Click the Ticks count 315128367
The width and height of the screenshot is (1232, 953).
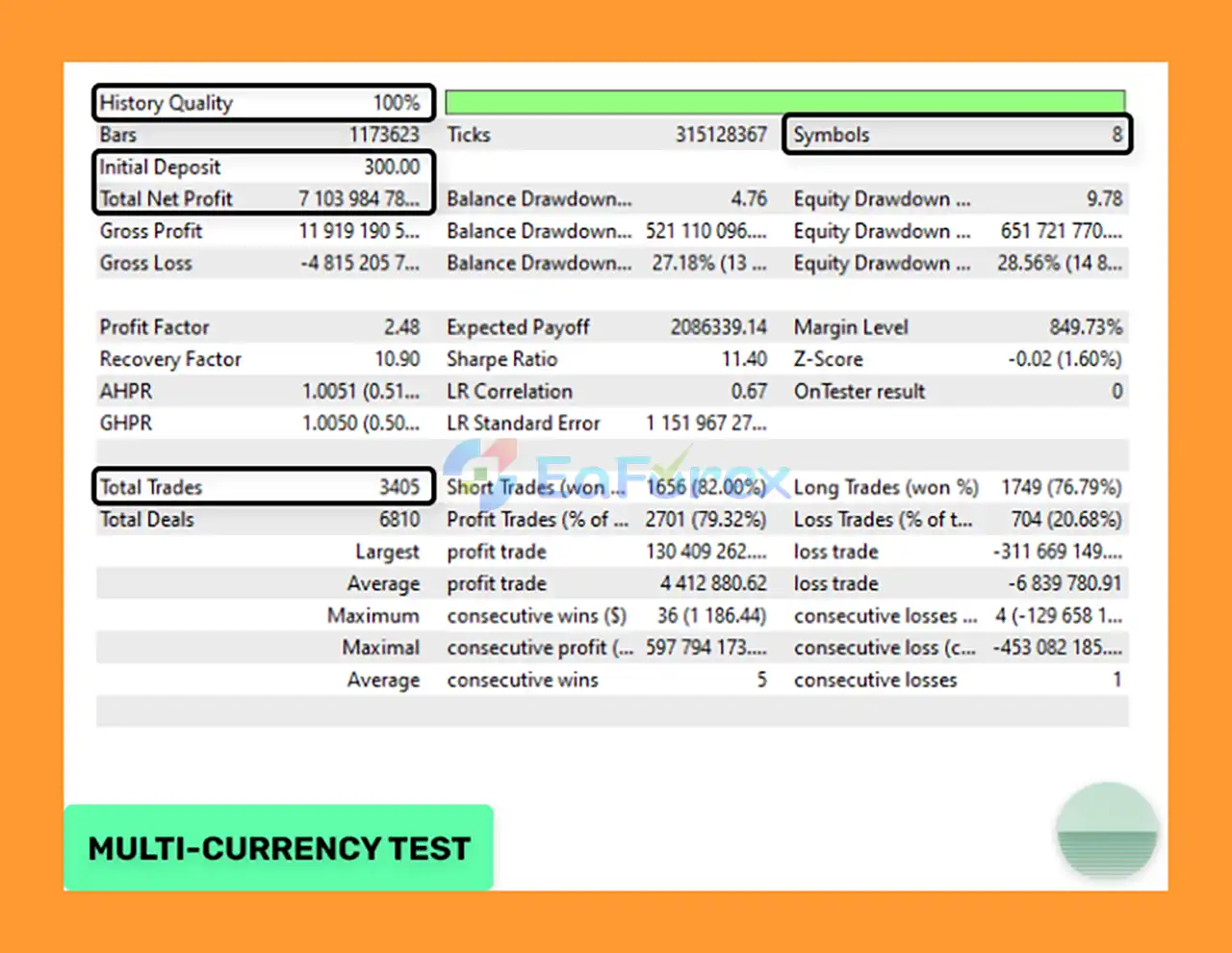[721, 135]
